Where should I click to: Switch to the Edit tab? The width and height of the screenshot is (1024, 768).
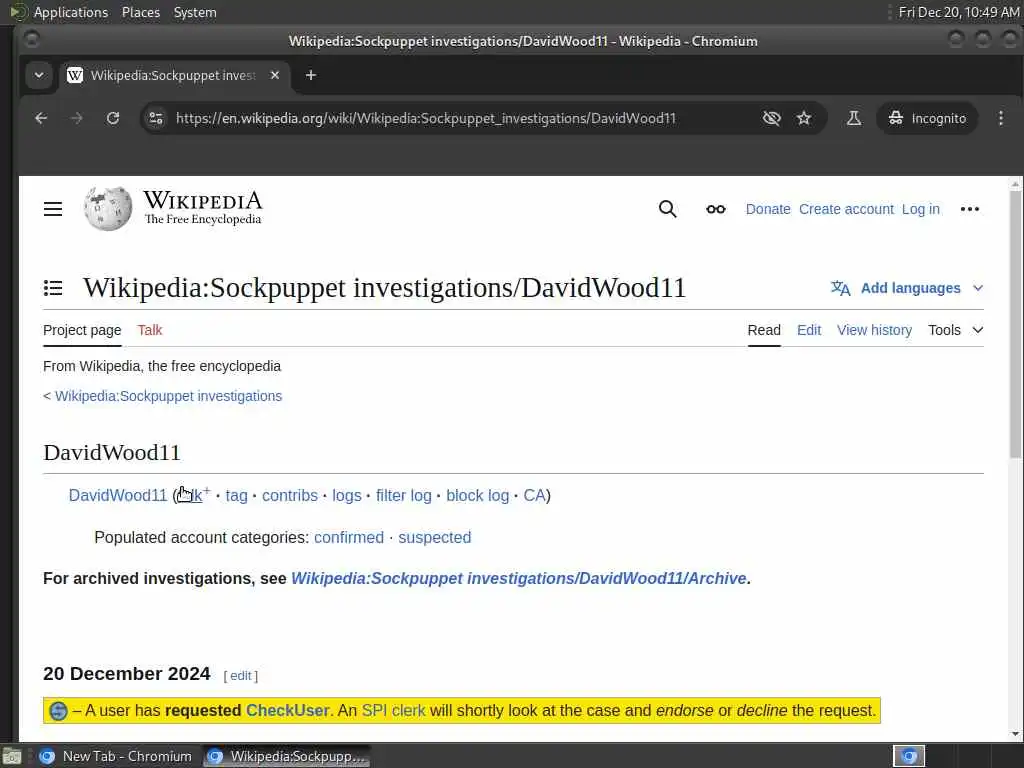(809, 330)
